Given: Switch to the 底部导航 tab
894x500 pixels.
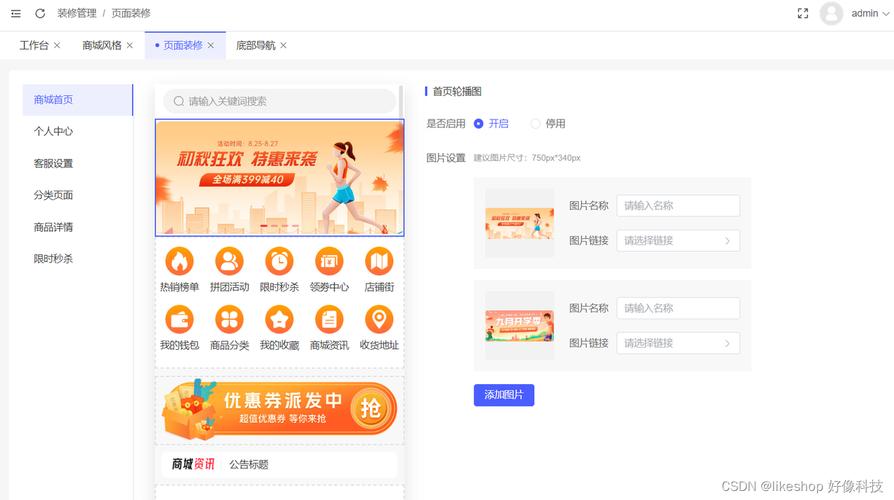Looking at the screenshot, I should point(255,46).
